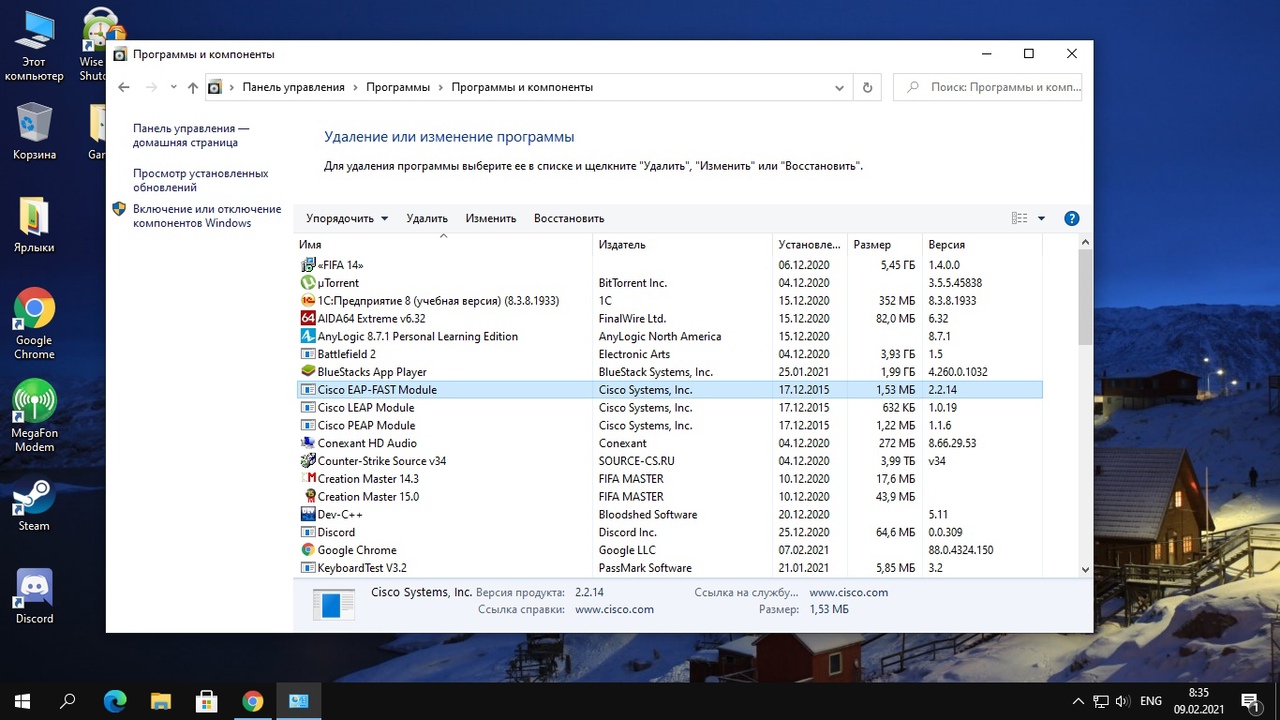Open recent locations dropdown near navigation arrows

[x=173, y=87]
